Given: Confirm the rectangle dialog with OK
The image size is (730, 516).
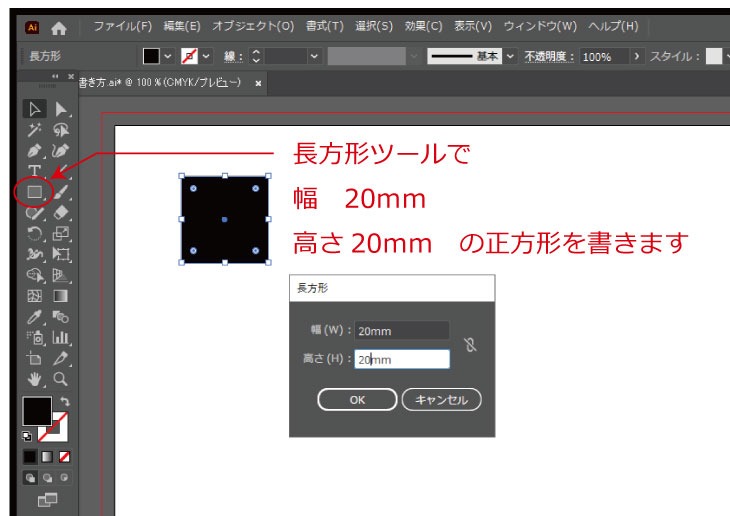Looking at the screenshot, I should click(x=357, y=400).
